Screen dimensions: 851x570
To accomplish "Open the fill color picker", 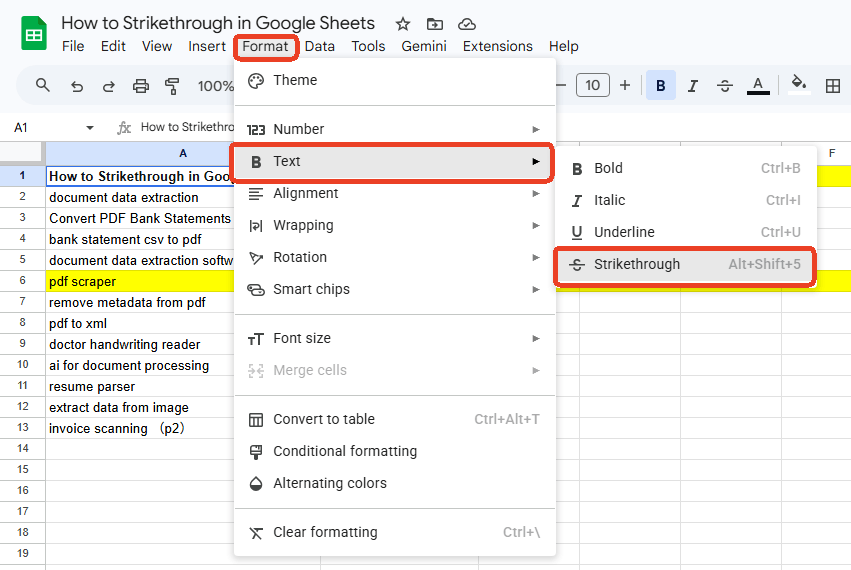I will [798, 85].
